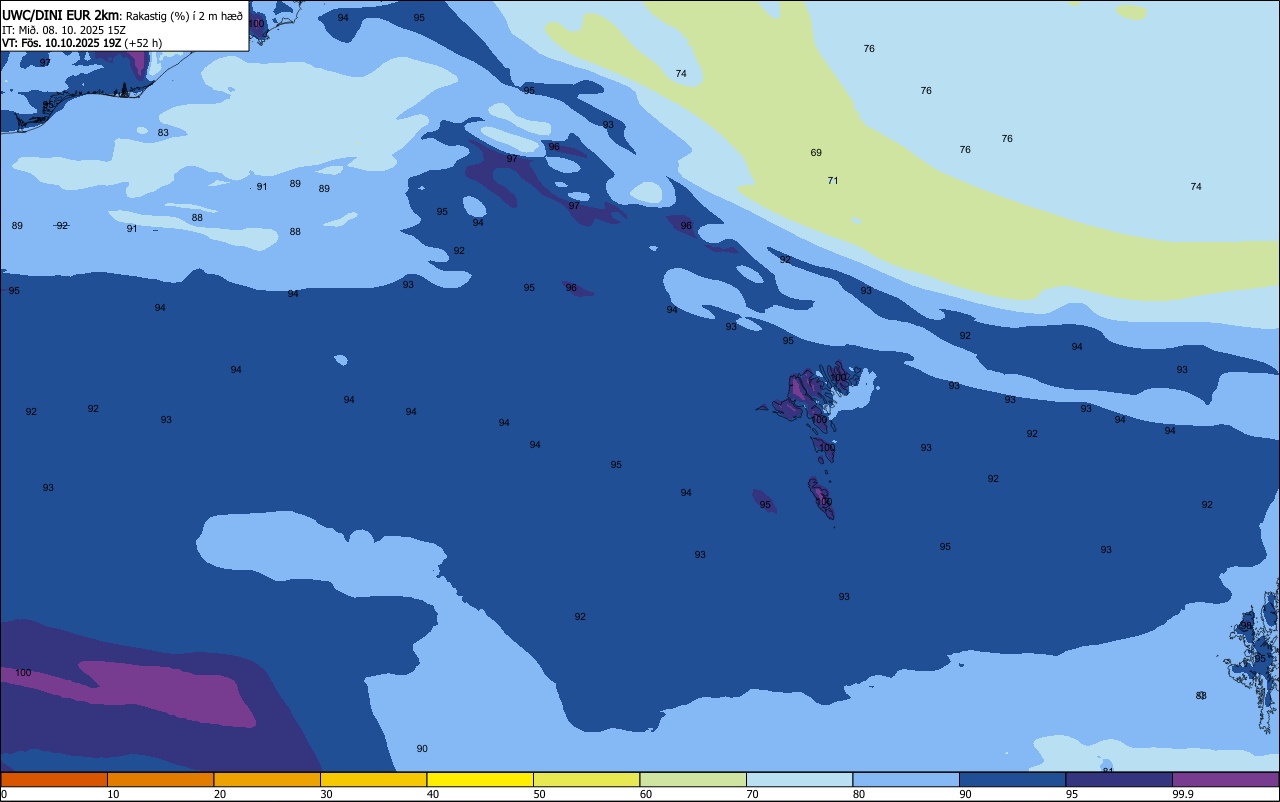Click the '50' legend scale label
Viewport: 1280px width, 802px height.
[x=539, y=794]
